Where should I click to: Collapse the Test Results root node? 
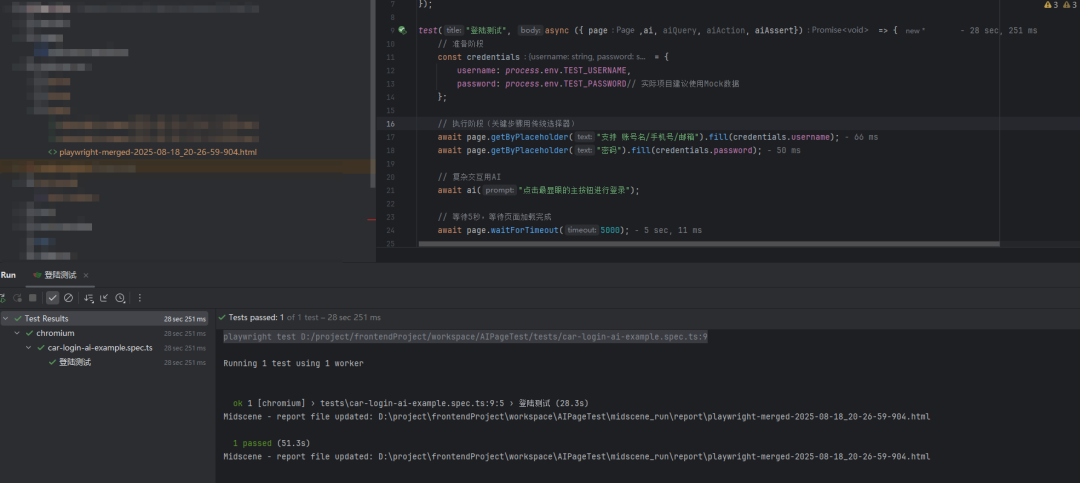tap(6, 318)
